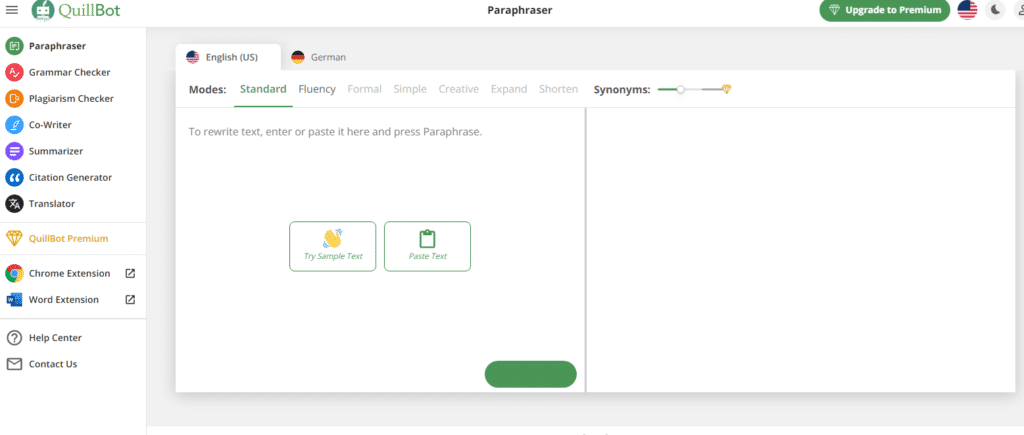Select the Co-Writer pen icon
The width and height of the screenshot is (1024, 435).
click(x=14, y=125)
